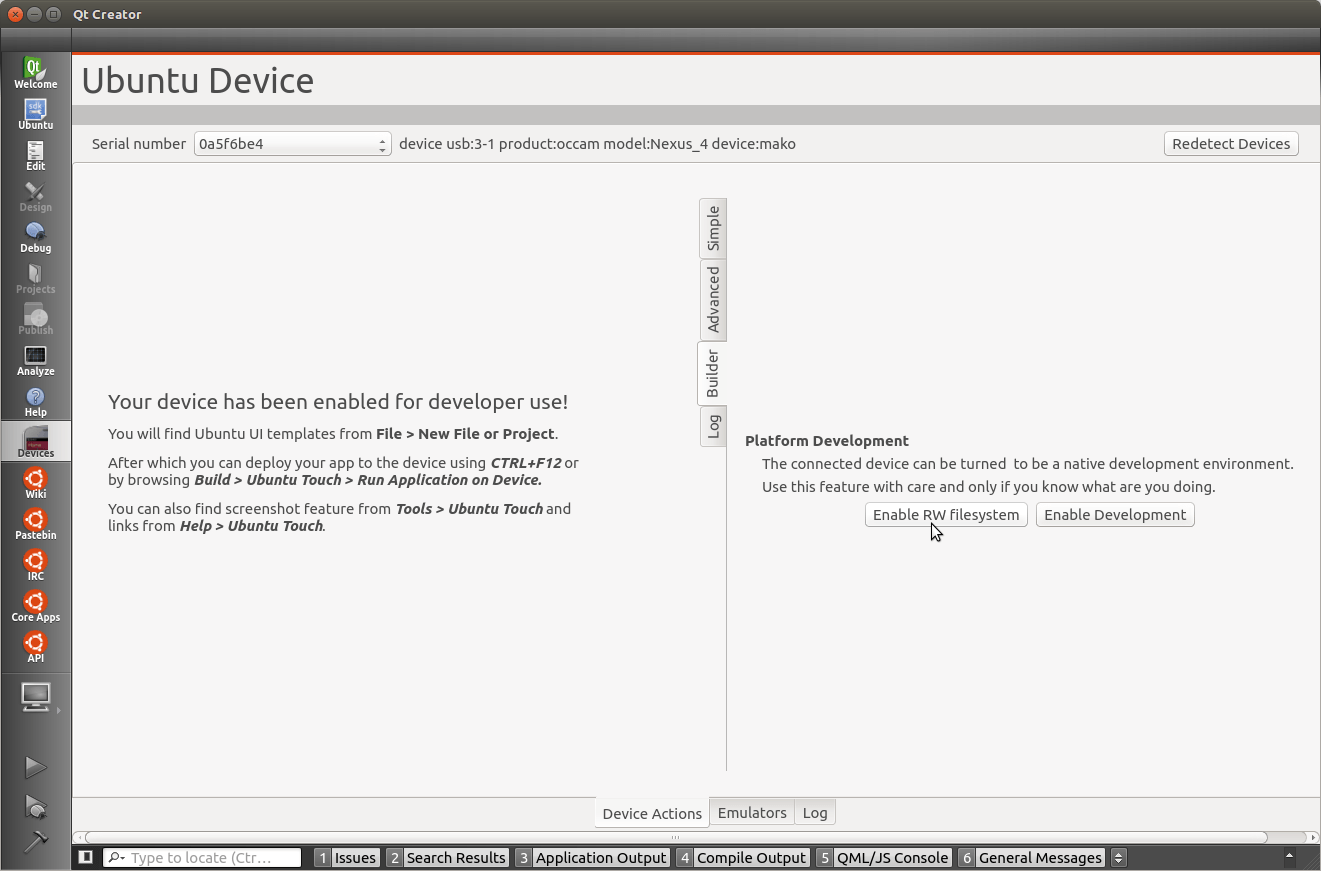Open the vertical Log tab
The image size is (1321, 871).
tap(713, 426)
